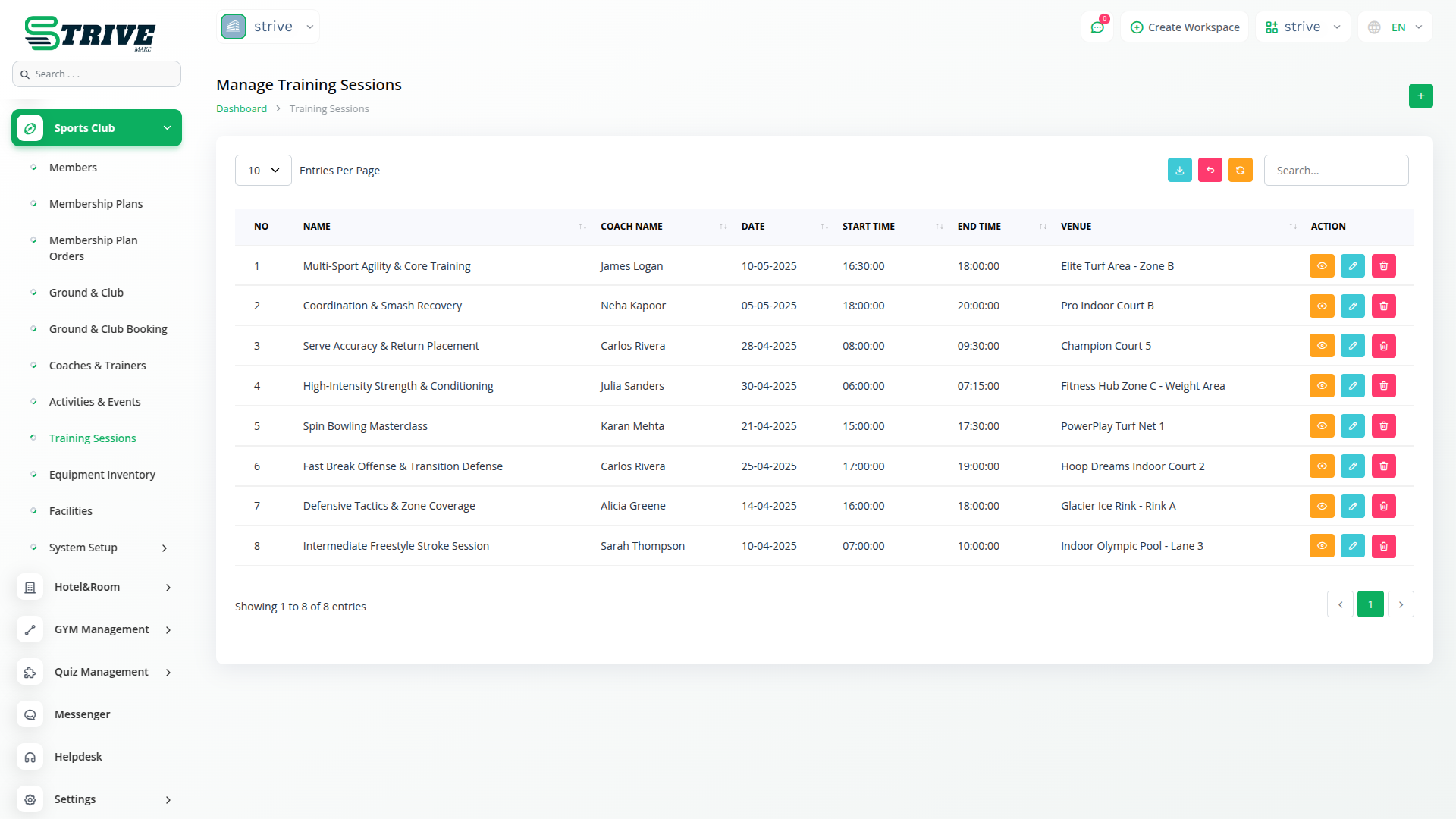Expand the EN language dropdown
This screenshot has width=1456, height=819.
pyautogui.click(x=1395, y=27)
